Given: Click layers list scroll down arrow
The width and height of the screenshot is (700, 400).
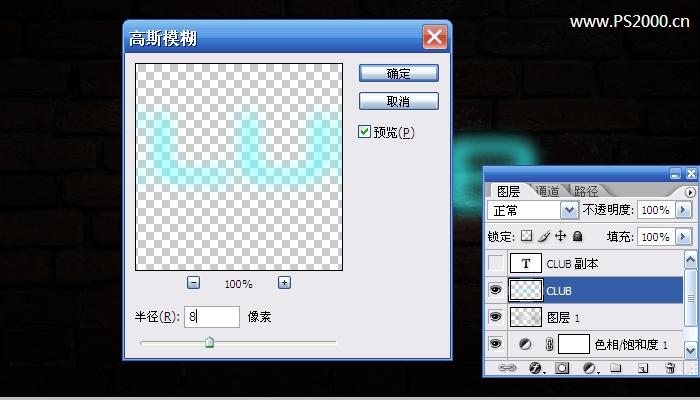Looking at the screenshot, I should point(690,350).
